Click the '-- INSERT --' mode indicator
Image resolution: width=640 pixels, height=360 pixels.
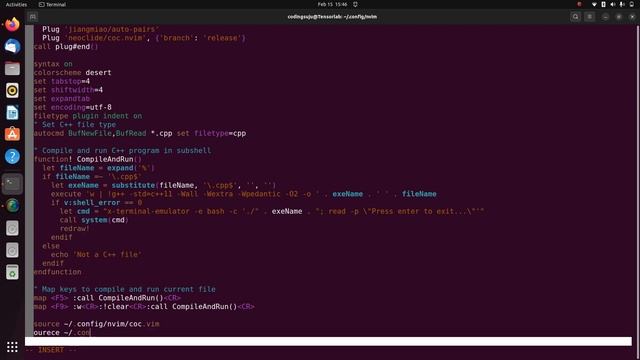51,350
